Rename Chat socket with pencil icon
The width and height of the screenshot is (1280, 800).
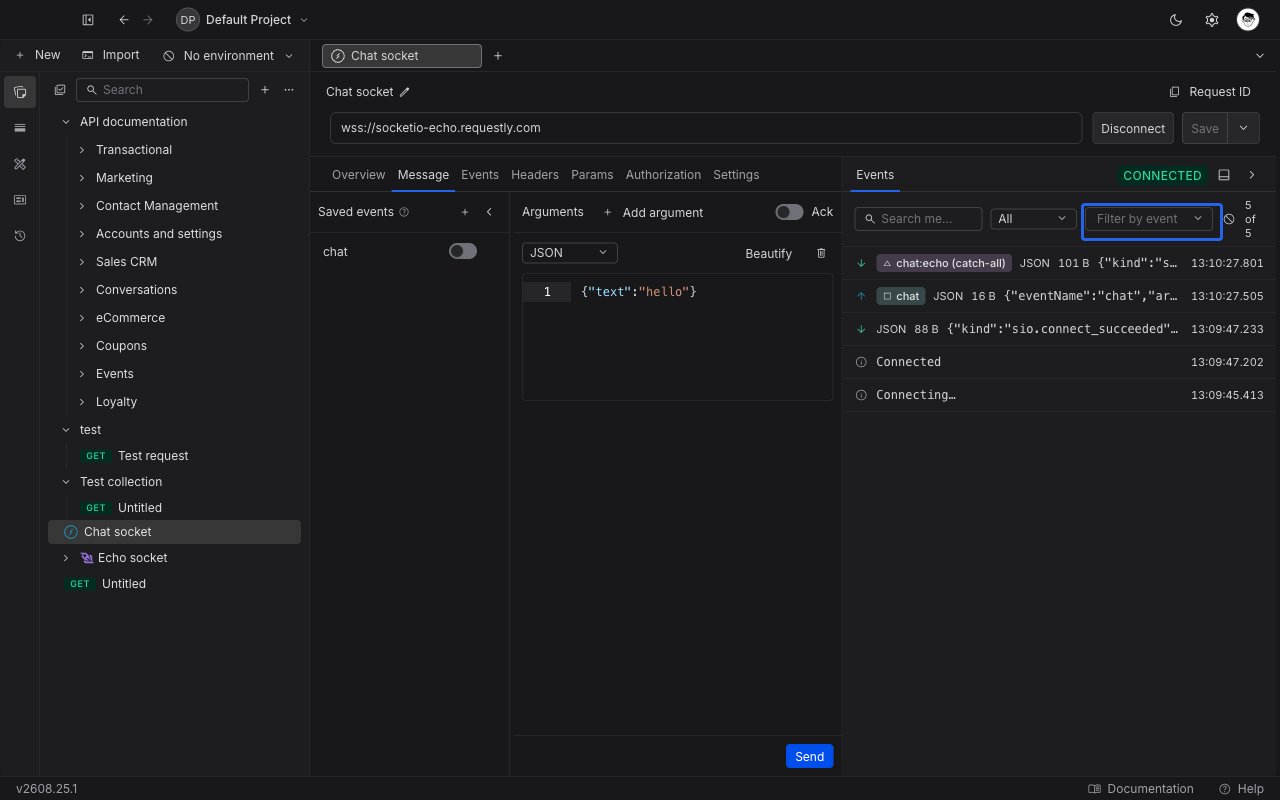click(405, 92)
